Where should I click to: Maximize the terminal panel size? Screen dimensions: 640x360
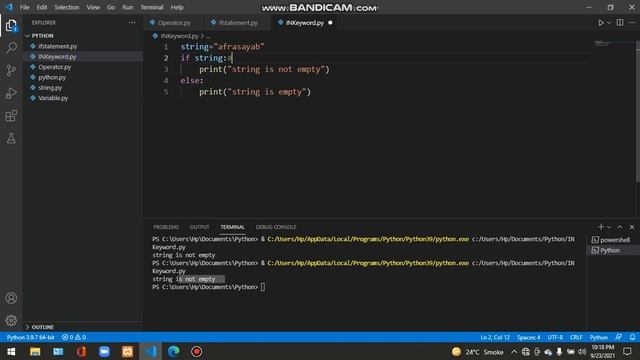(620, 227)
